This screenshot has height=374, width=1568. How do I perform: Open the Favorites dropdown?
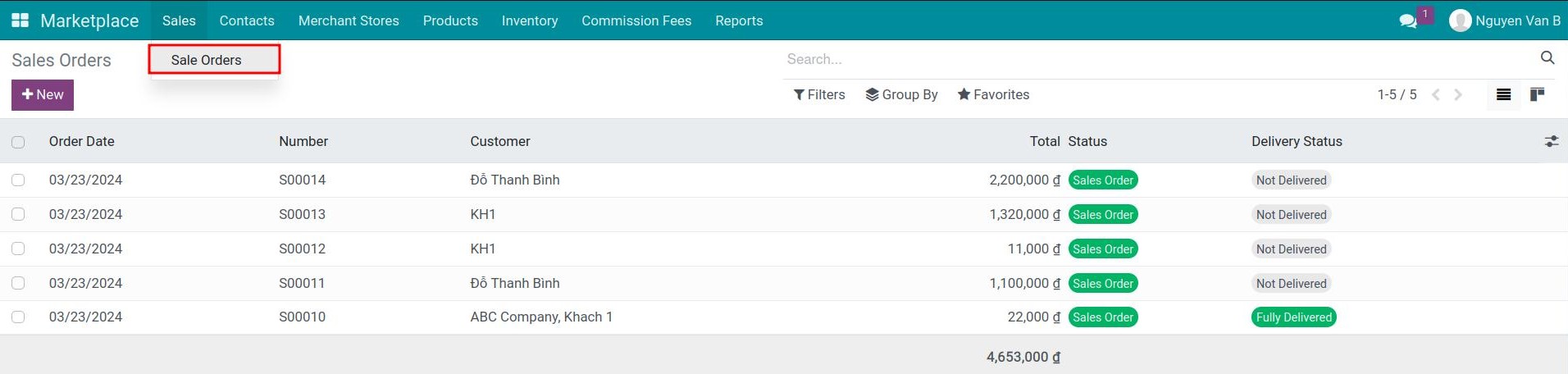[x=993, y=95]
